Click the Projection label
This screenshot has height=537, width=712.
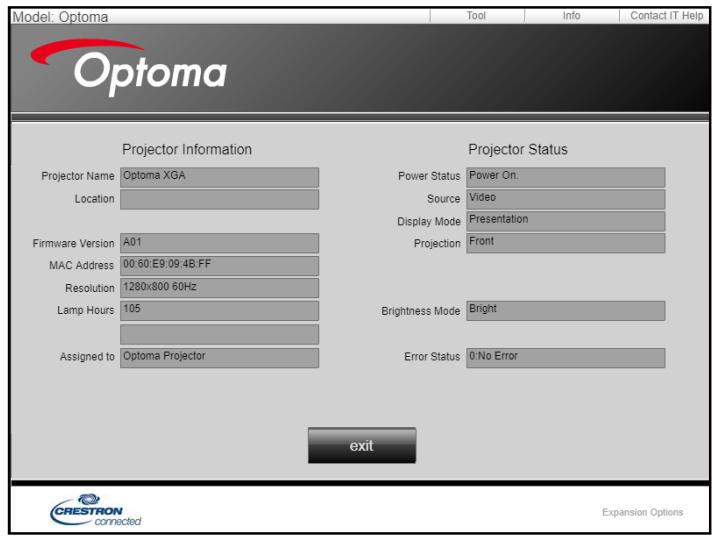[437, 244]
